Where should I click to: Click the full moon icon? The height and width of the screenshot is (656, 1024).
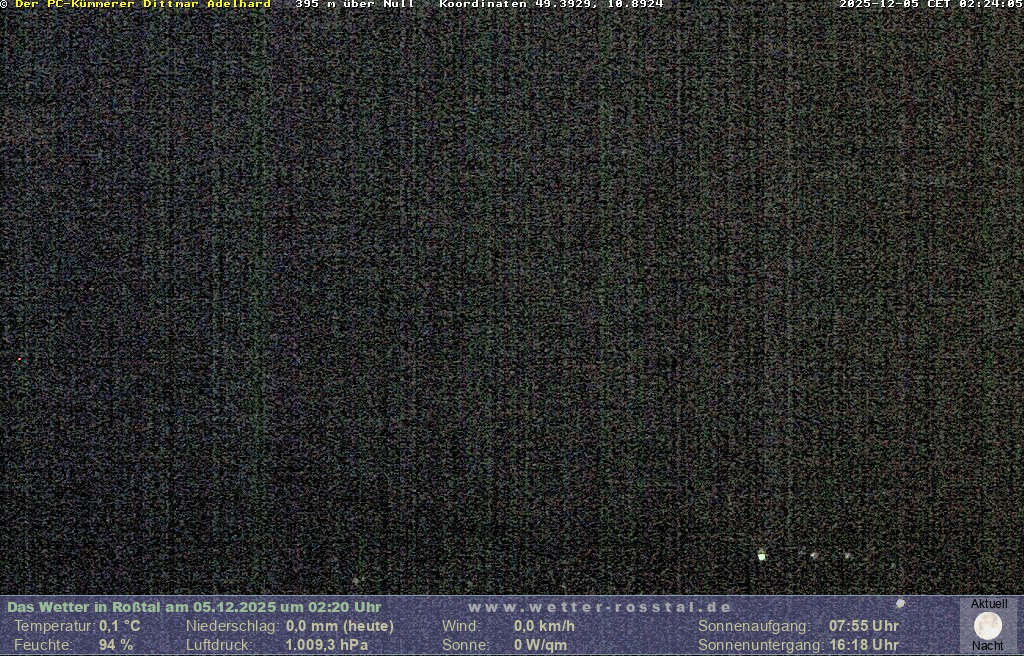[988, 626]
